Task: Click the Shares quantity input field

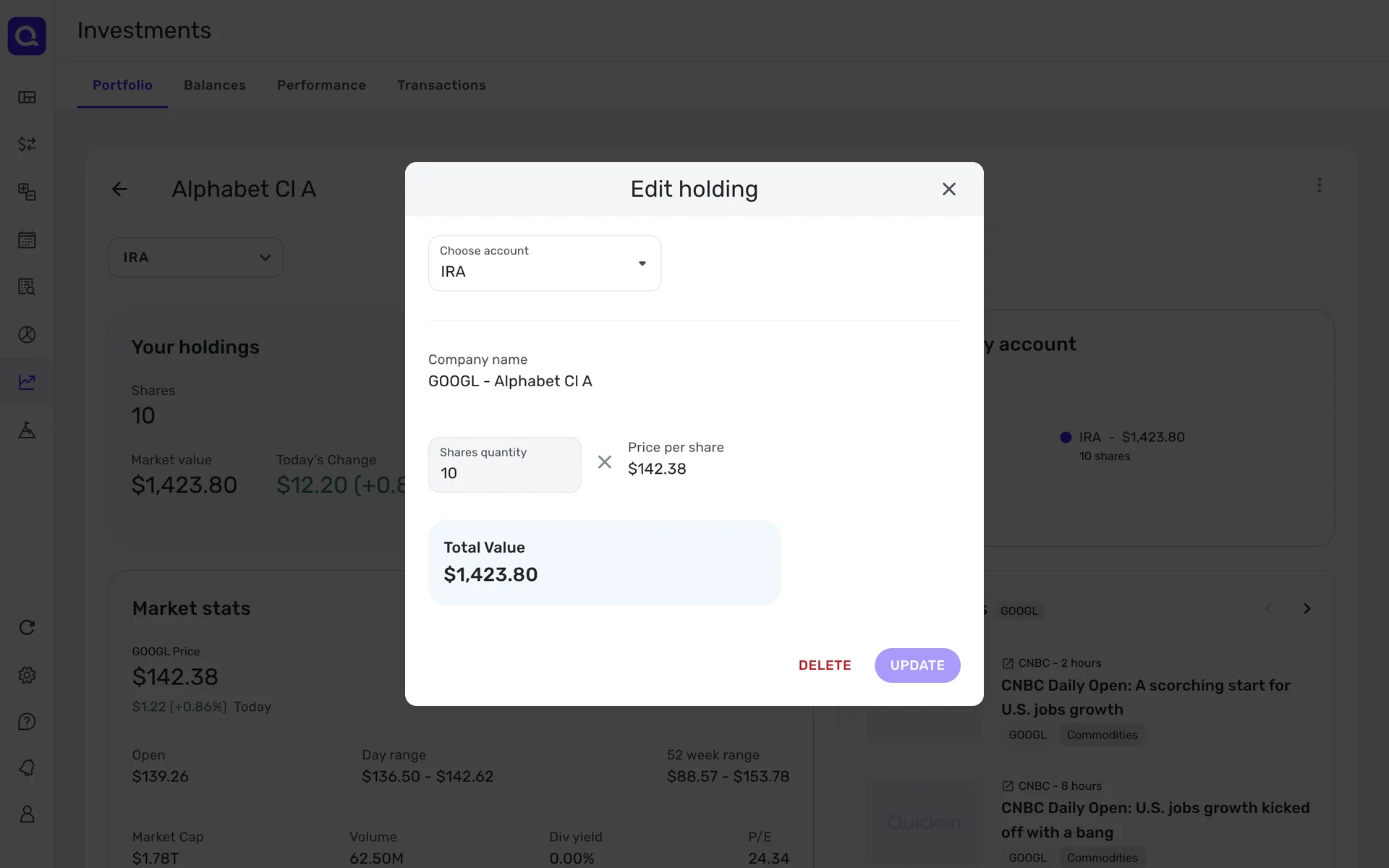Action: point(504,465)
